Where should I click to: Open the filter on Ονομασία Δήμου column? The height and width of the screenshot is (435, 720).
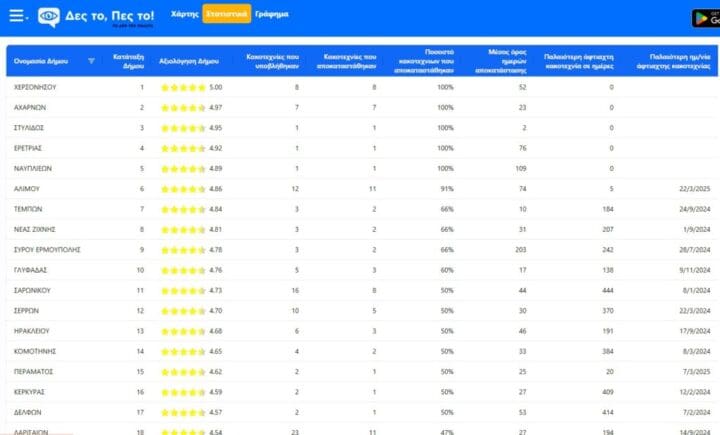click(92, 61)
